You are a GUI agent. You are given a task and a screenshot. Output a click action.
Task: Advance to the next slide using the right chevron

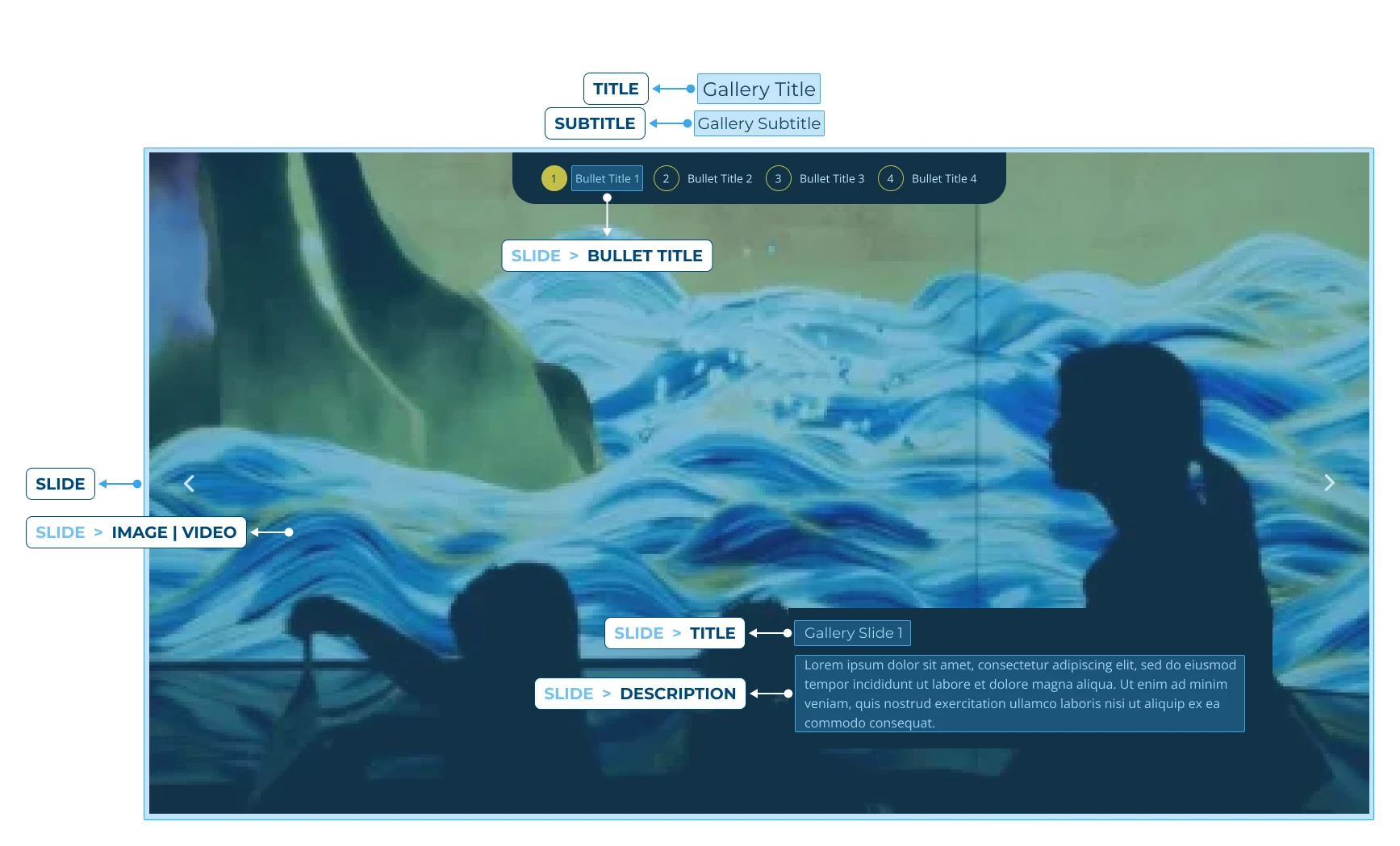pos(1329,482)
